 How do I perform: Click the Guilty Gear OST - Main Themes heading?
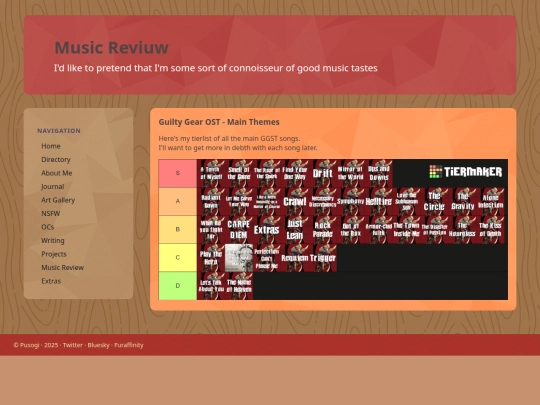[x=219, y=122]
